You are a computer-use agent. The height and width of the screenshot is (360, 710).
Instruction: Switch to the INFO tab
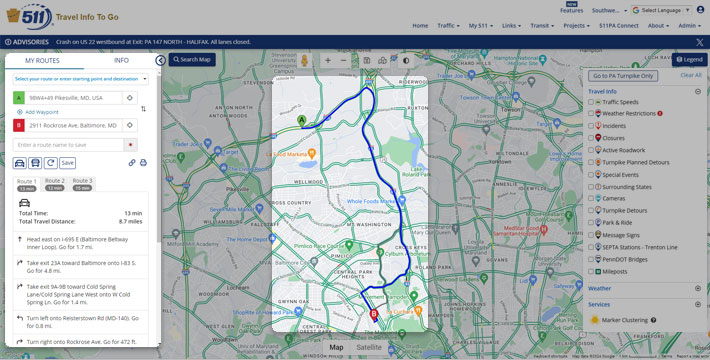121,60
